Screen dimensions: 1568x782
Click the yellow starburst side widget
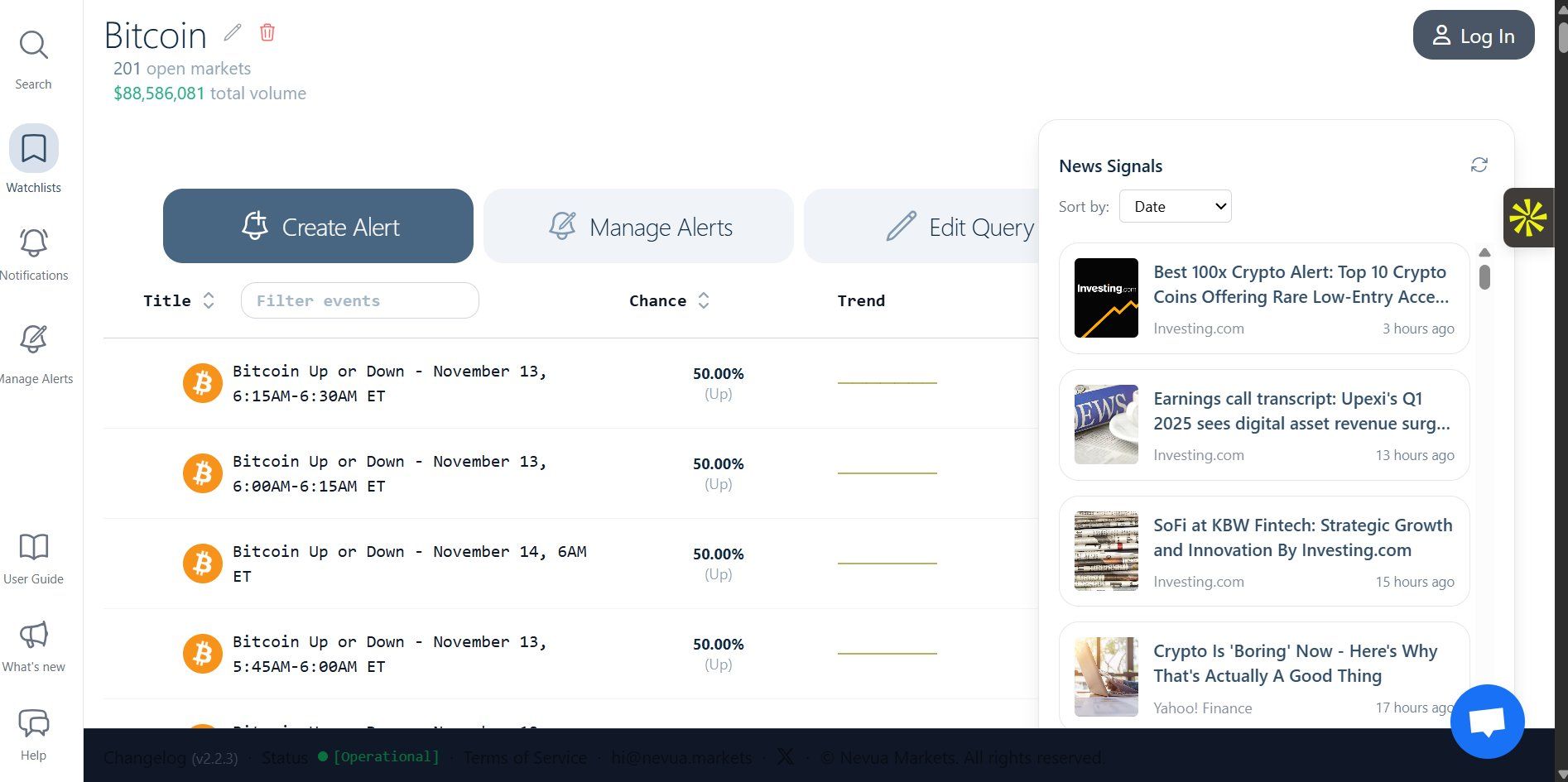click(x=1528, y=218)
